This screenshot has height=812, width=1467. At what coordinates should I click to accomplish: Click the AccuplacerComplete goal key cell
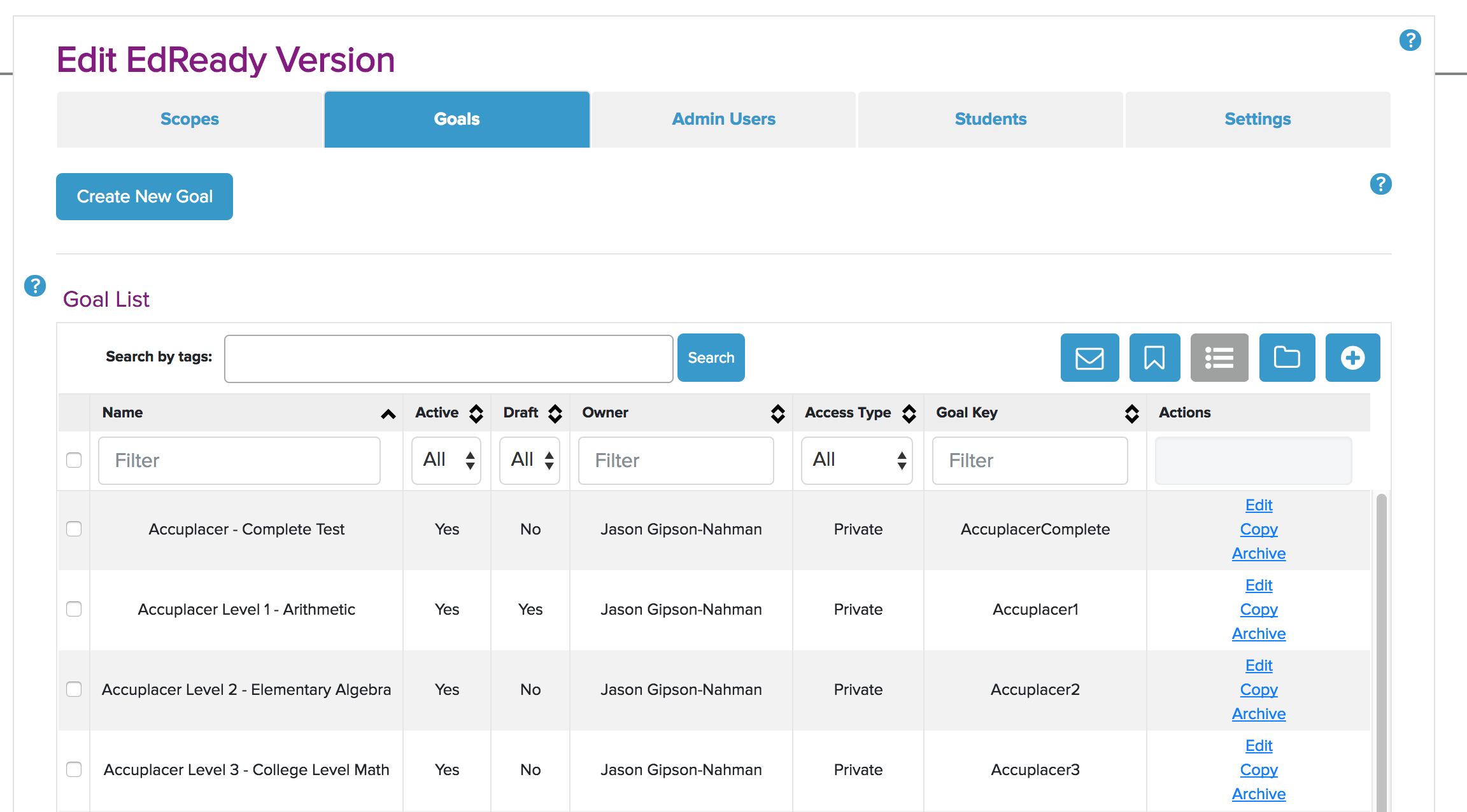[1035, 529]
